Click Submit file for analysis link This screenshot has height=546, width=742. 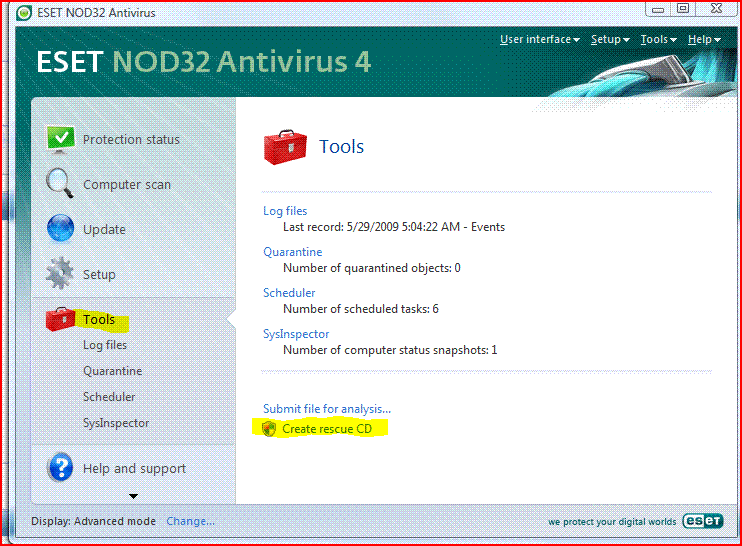point(327,408)
